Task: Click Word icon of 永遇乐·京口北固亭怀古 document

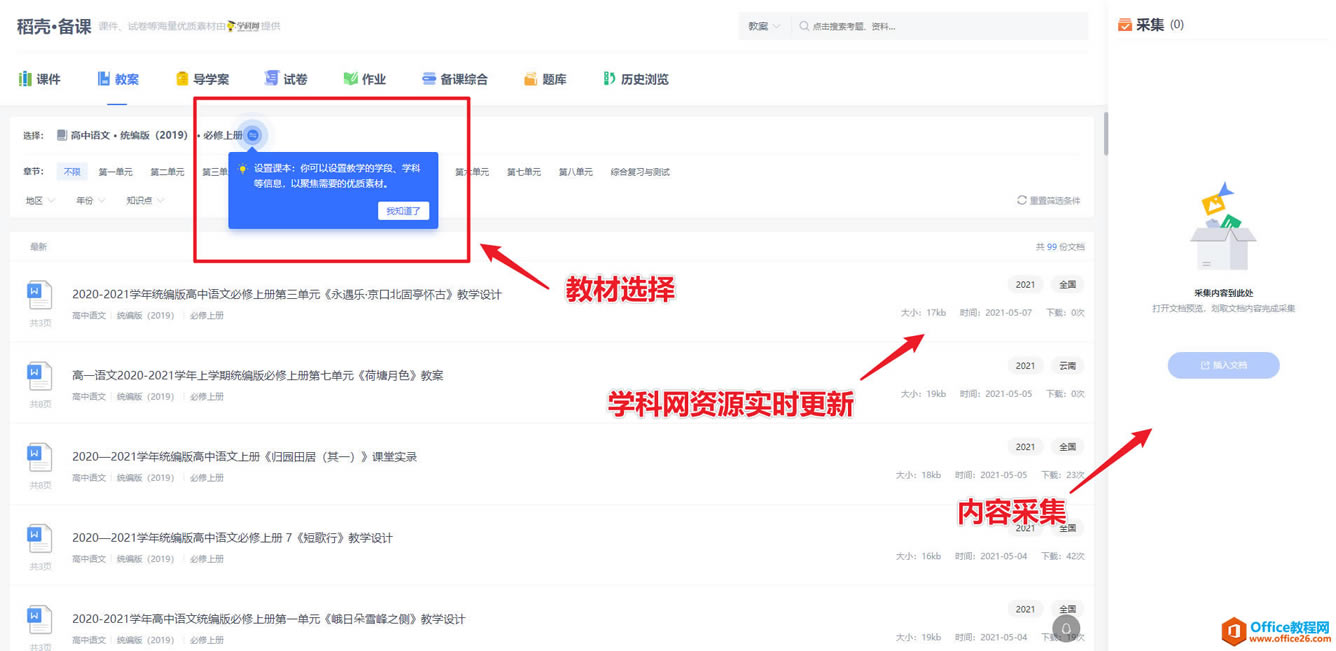Action: coord(39,294)
